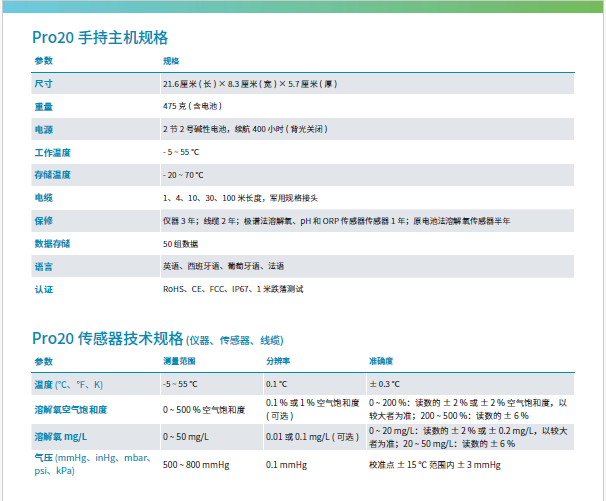
Task: Click the accuracy value '± 0.3 ℃'
Action: point(385,384)
